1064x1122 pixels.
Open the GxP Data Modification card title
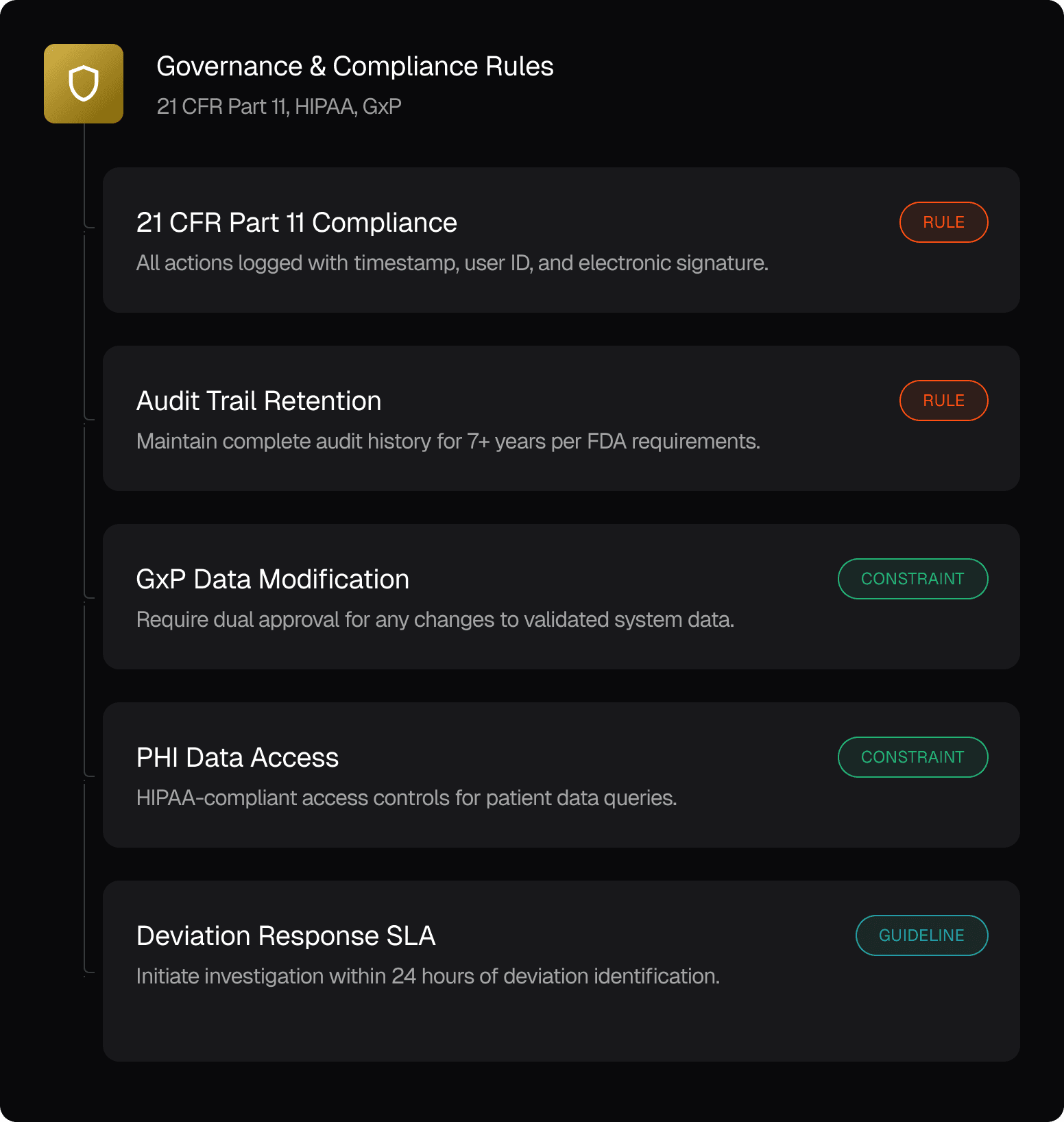coord(272,580)
